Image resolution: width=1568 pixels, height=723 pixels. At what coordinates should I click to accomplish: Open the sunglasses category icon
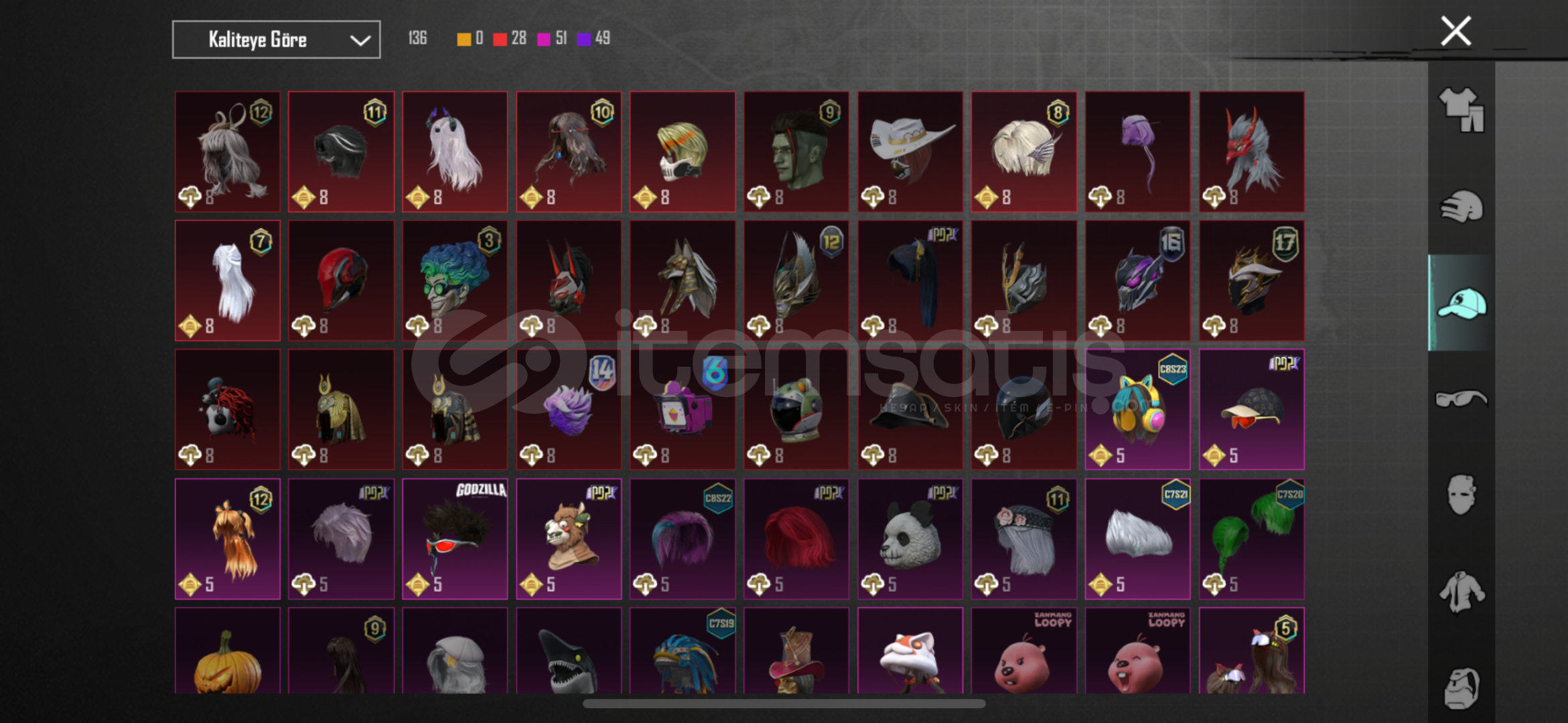[x=1462, y=399]
